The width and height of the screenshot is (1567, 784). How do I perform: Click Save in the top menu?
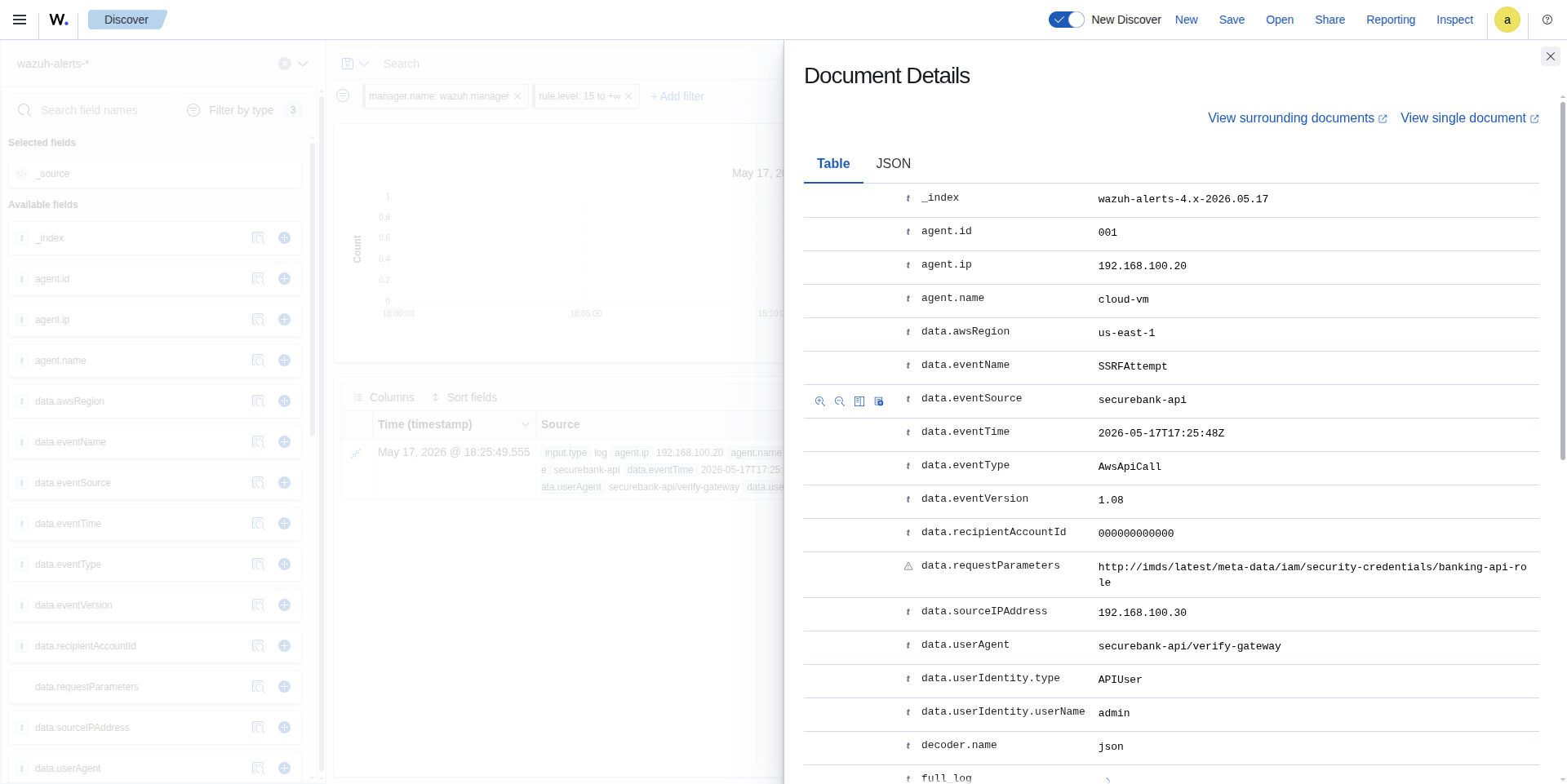(x=1232, y=20)
